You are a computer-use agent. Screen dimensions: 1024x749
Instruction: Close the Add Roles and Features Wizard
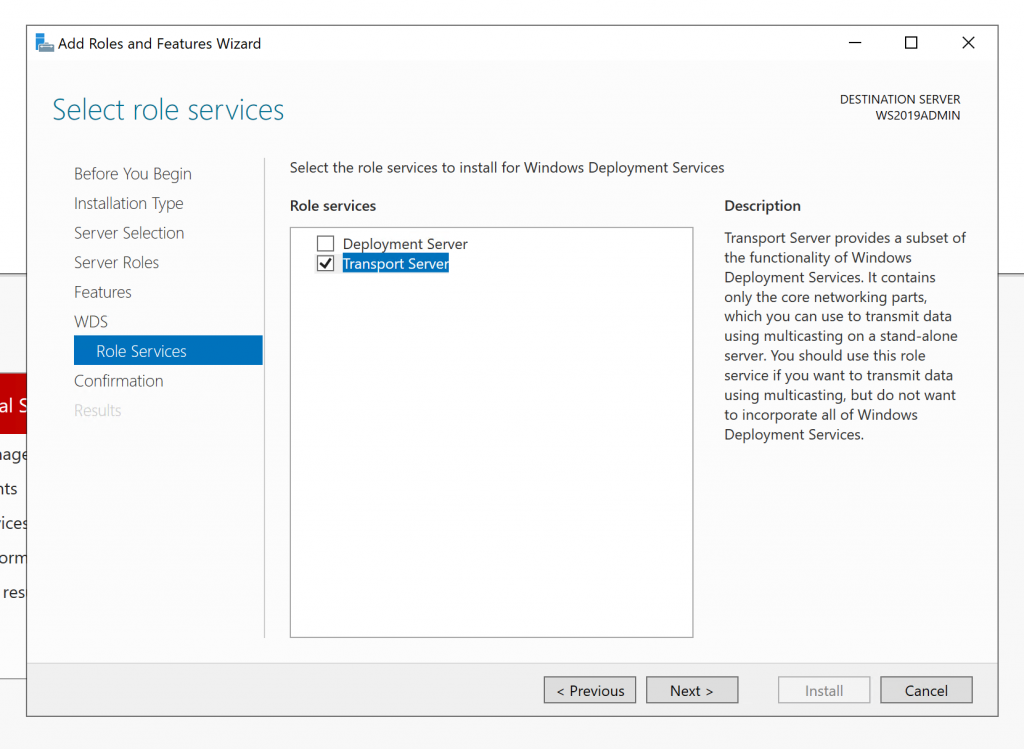(x=968, y=43)
